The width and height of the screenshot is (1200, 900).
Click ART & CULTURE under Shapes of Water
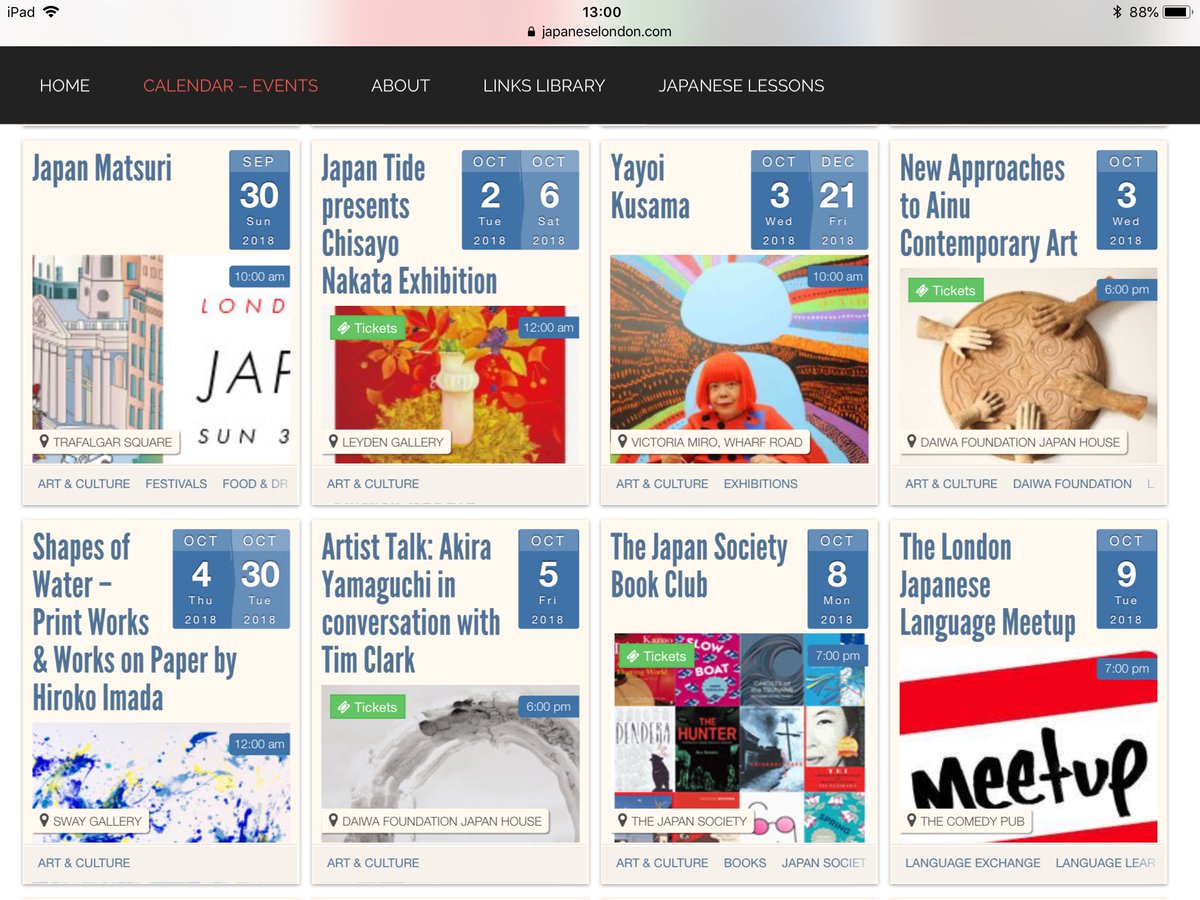pos(84,863)
